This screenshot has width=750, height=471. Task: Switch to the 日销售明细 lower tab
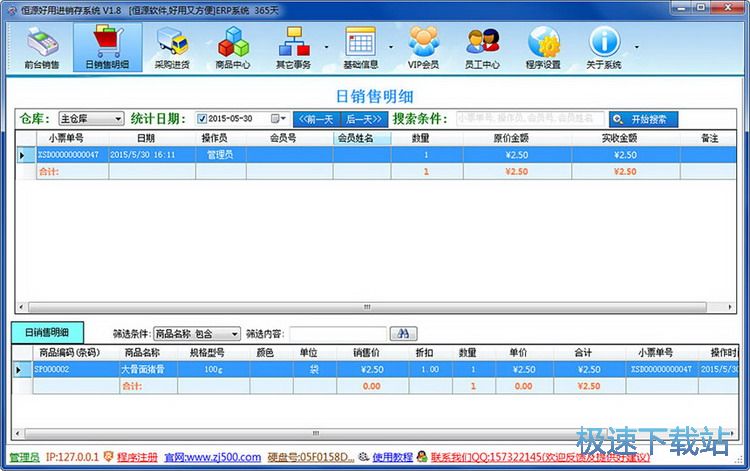(47, 332)
